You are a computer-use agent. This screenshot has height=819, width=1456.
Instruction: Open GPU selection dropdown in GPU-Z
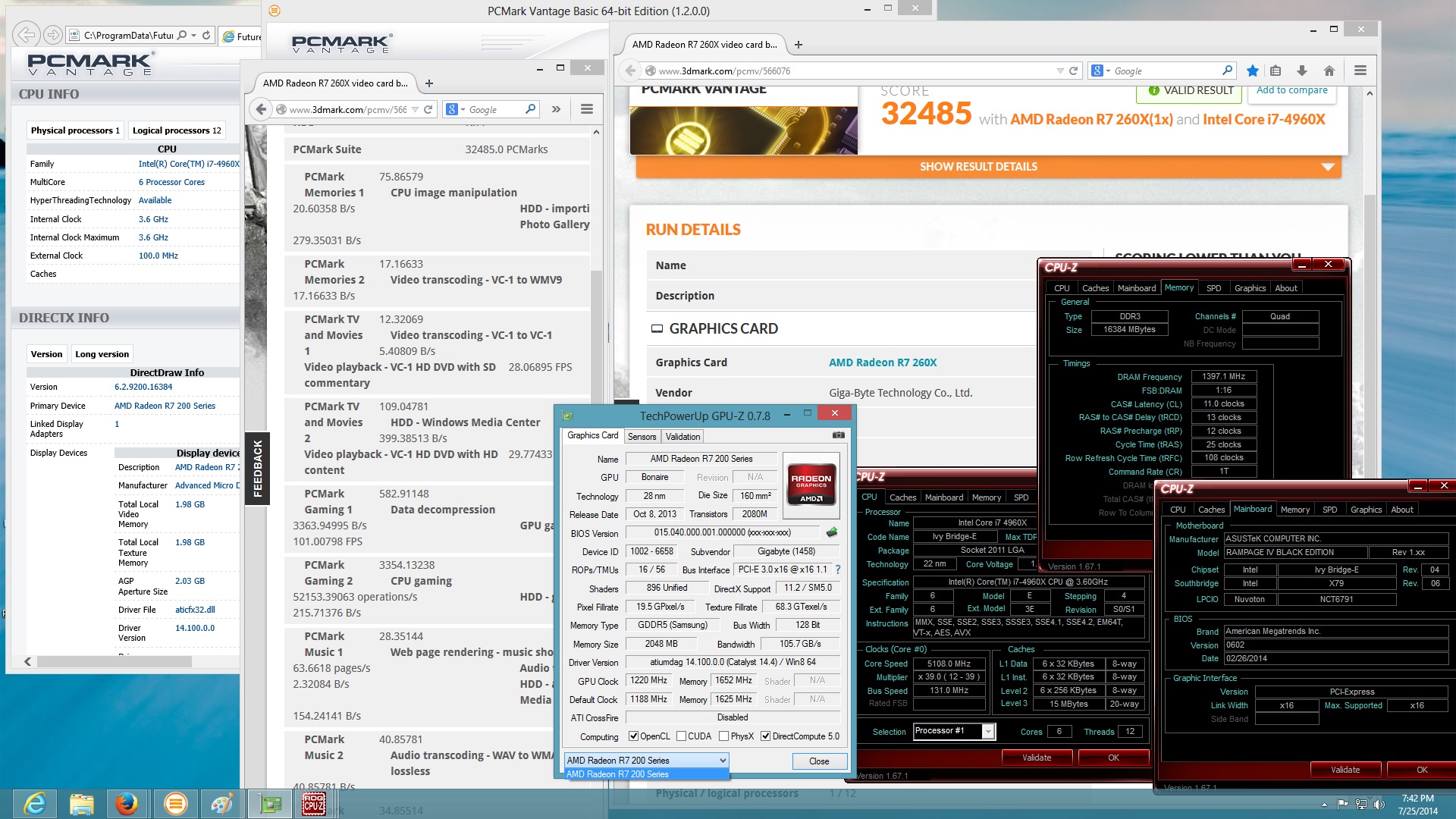pos(722,760)
